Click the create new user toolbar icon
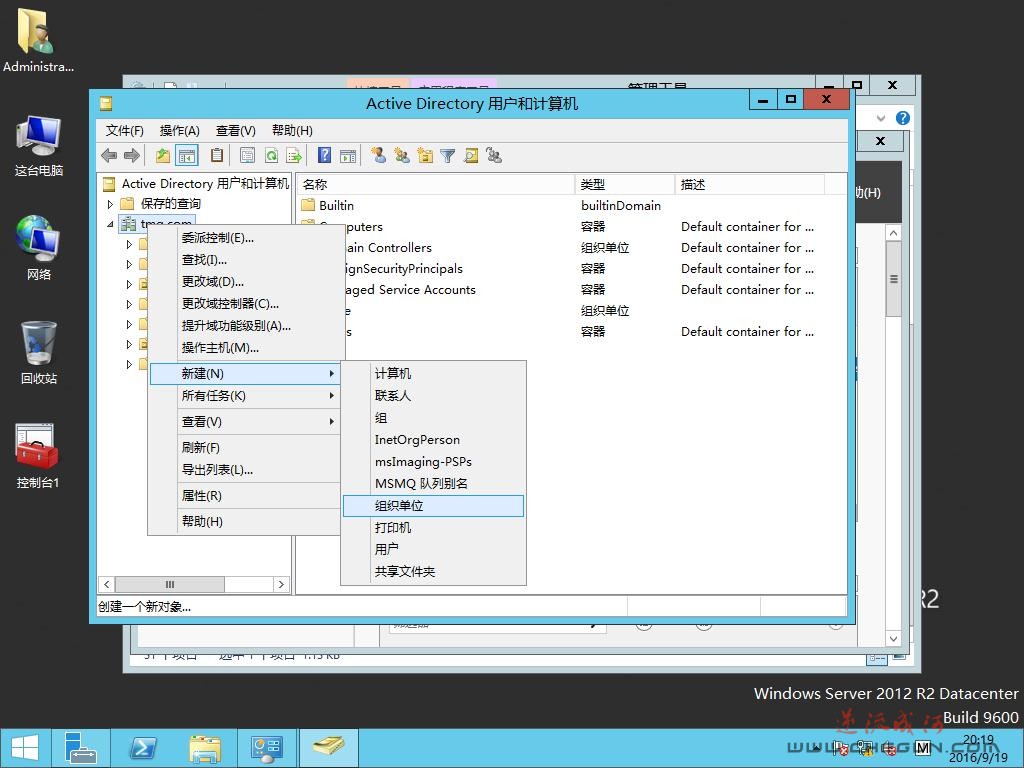The width and height of the screenshot is (1024, 768). [378, 155]
